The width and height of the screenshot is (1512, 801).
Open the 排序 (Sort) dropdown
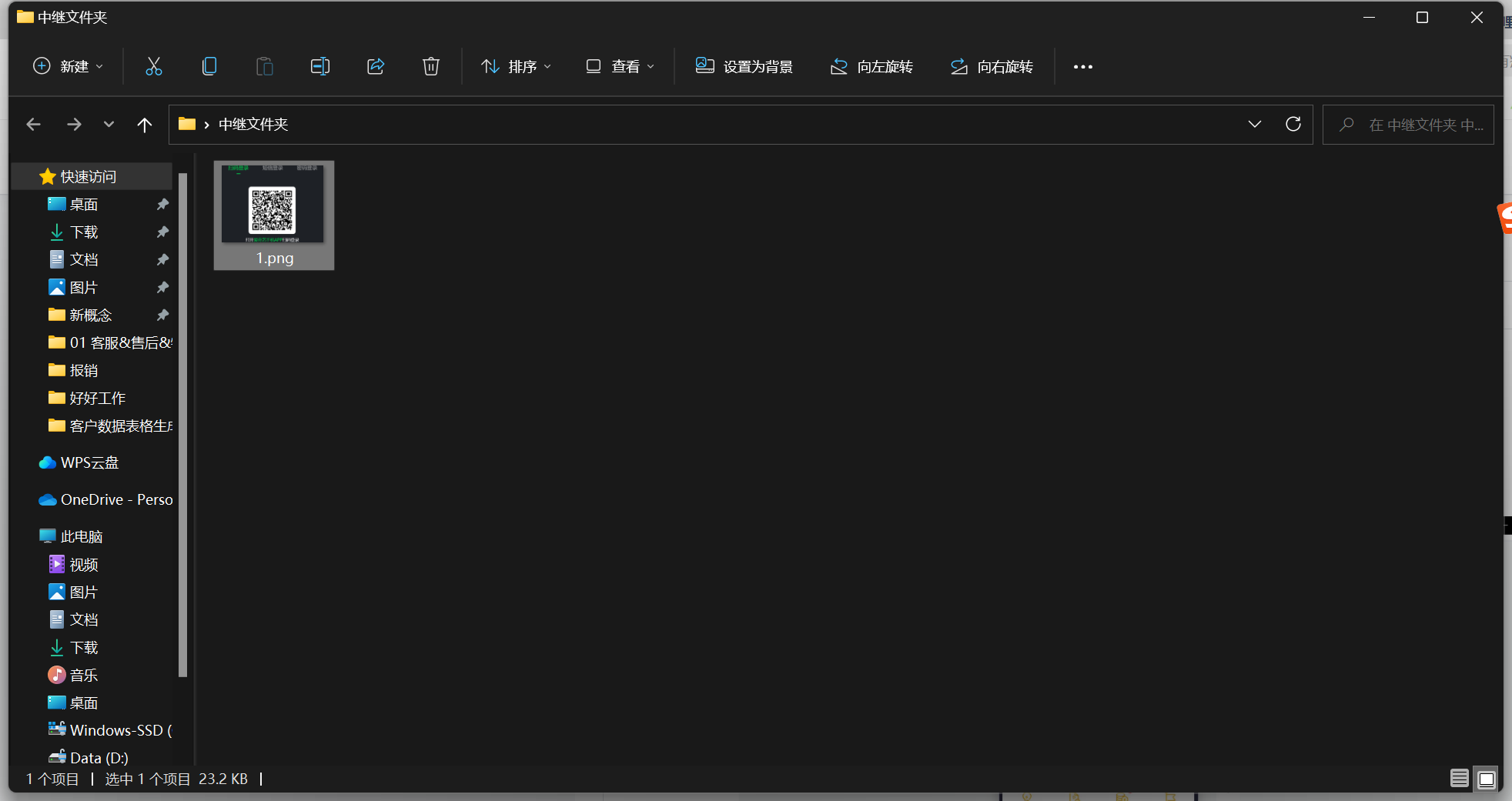(x=516, y=67)
